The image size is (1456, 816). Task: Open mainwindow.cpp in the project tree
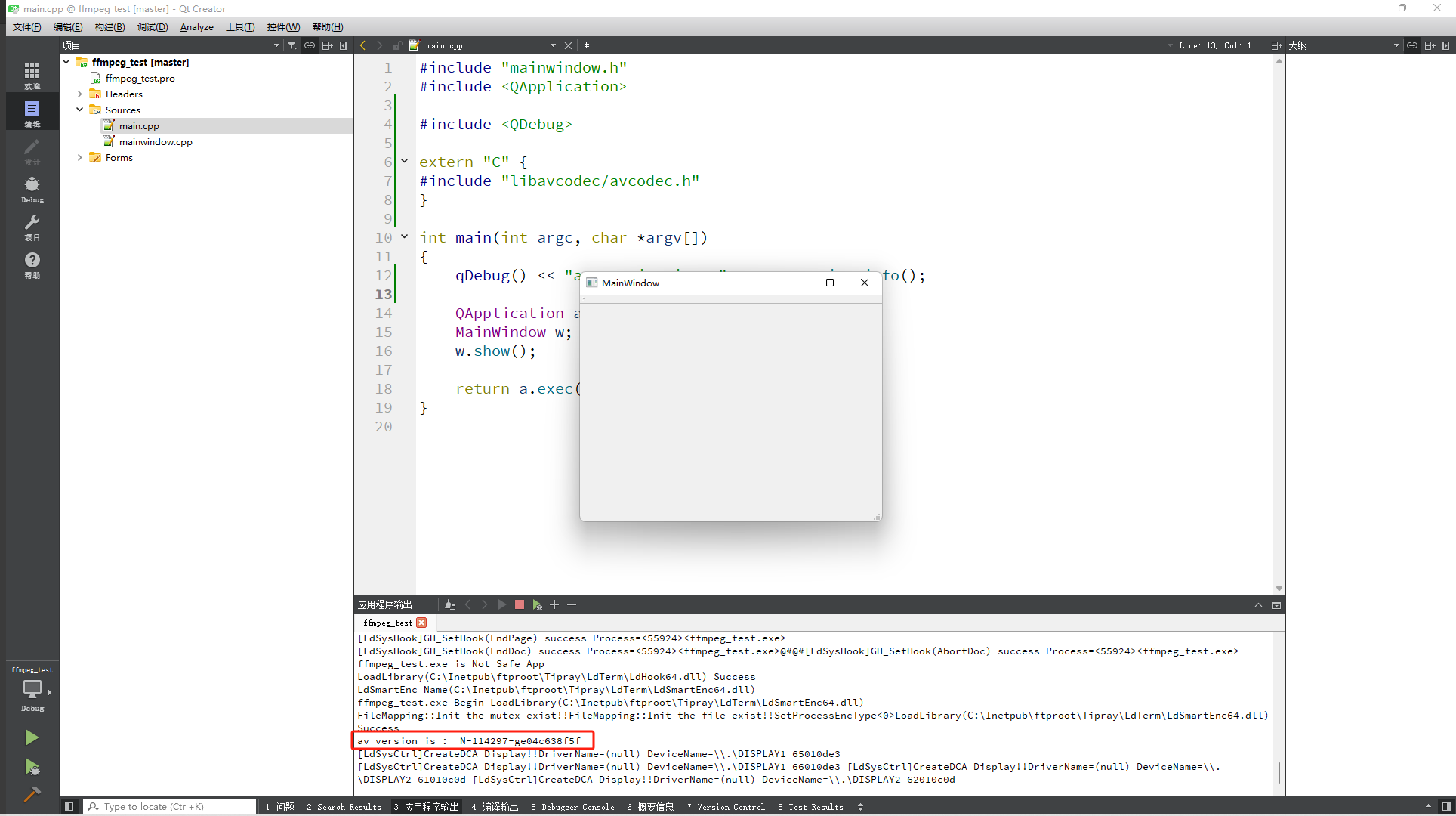pos(156,142)
